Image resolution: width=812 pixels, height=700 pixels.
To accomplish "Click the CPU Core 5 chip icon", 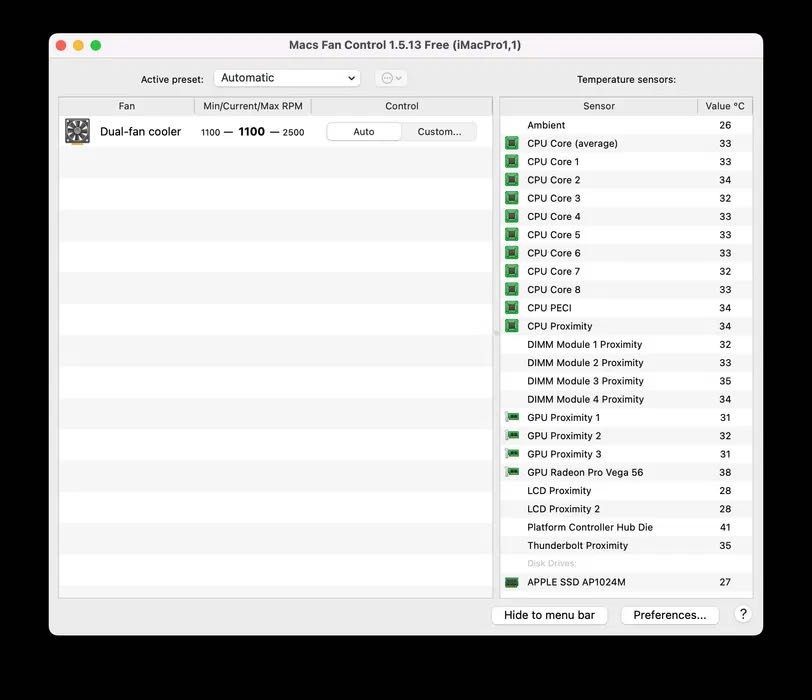I will pyautogui.click(x=512, y=235).
